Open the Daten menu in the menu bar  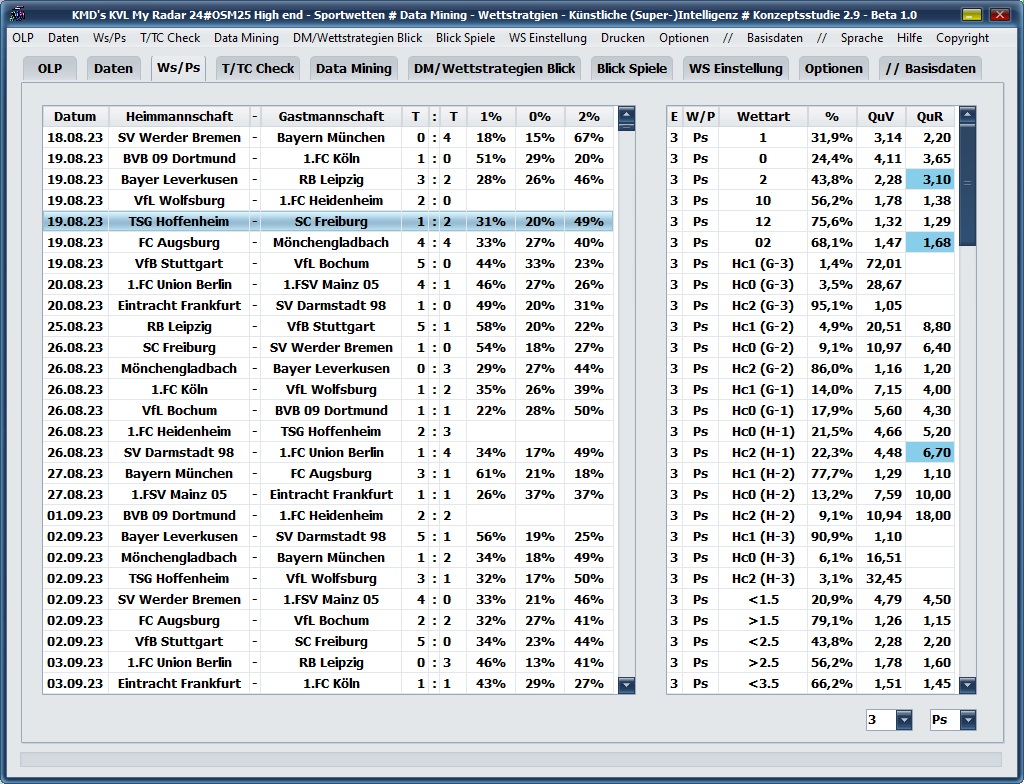point(63,38)
